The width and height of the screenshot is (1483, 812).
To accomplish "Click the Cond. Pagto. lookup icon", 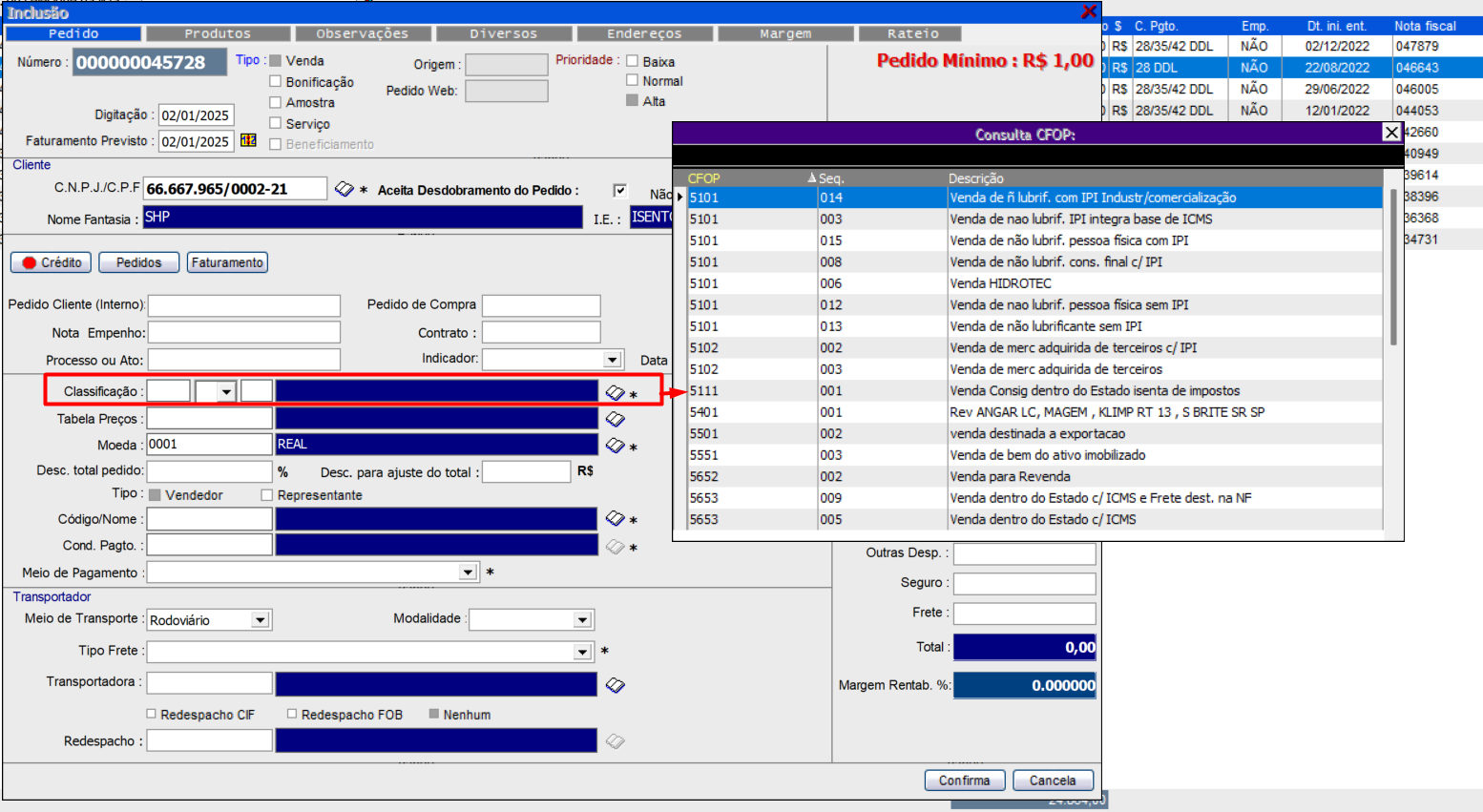I will point(615,547).
